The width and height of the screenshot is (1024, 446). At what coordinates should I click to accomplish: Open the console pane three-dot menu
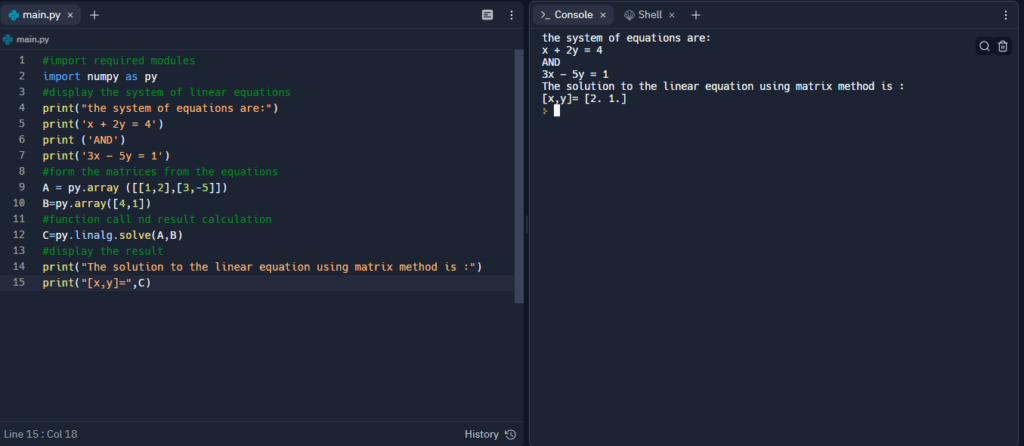(1006, 14)
